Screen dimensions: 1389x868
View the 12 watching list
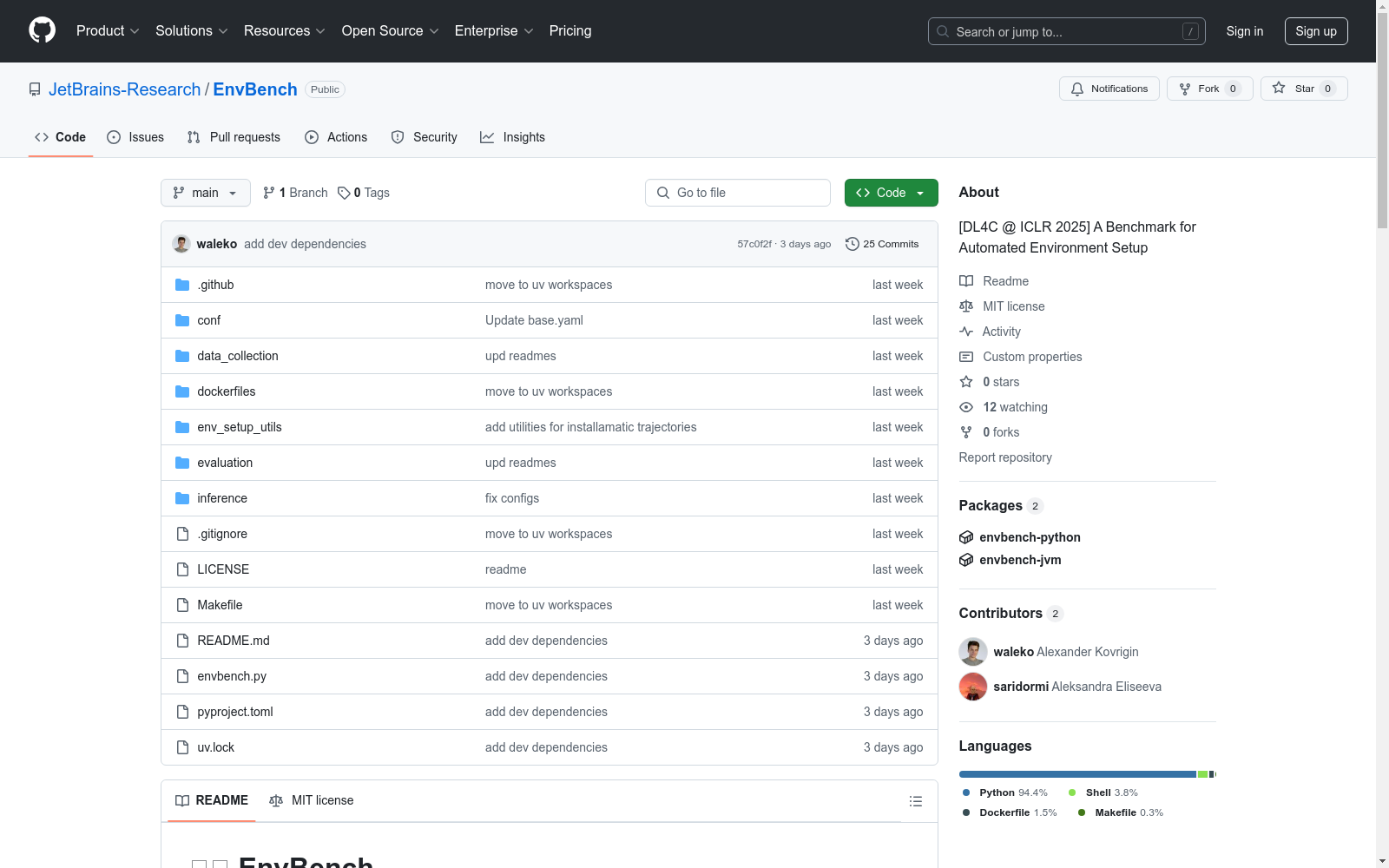[x=1004, y=407]
